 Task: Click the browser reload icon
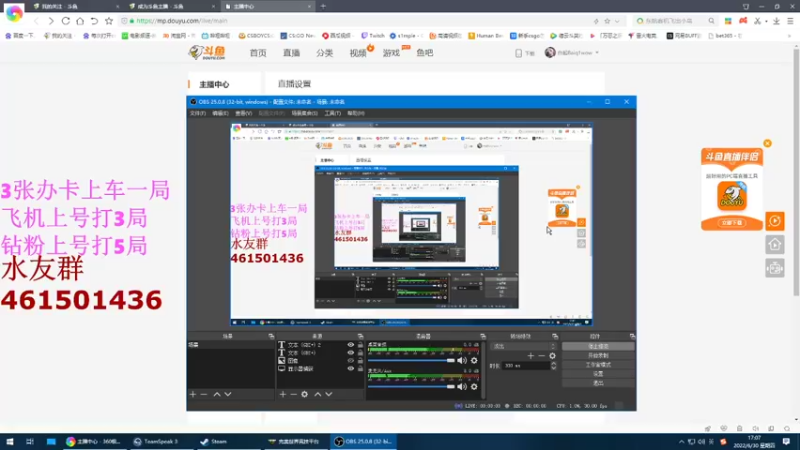[66, 21]
